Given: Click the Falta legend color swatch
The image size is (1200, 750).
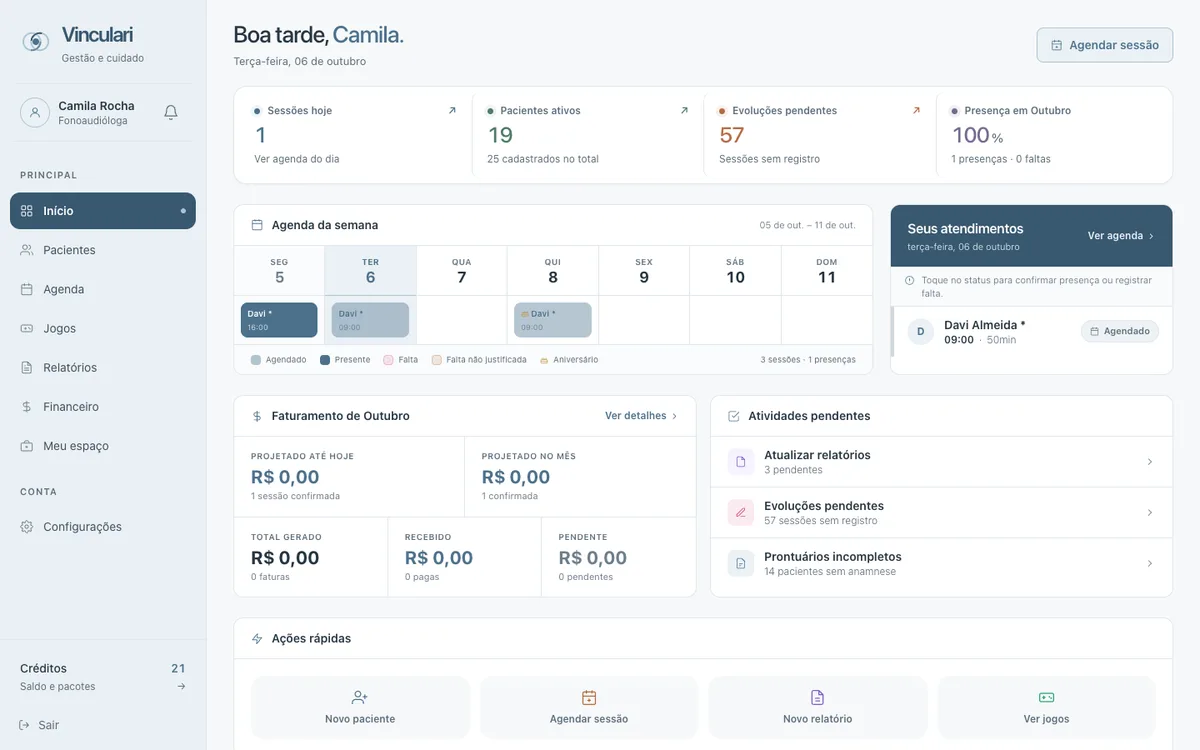Looking at the screenshot, I should (388, 360).
